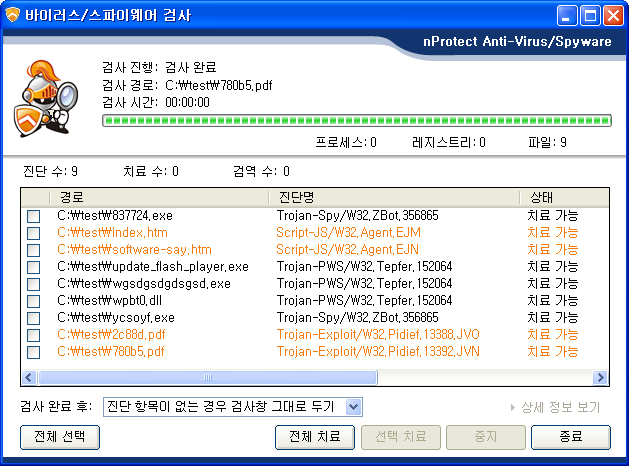Select path C:\test\837724.exe
This screenshot has height=466, width=629.
coord(115,216)
